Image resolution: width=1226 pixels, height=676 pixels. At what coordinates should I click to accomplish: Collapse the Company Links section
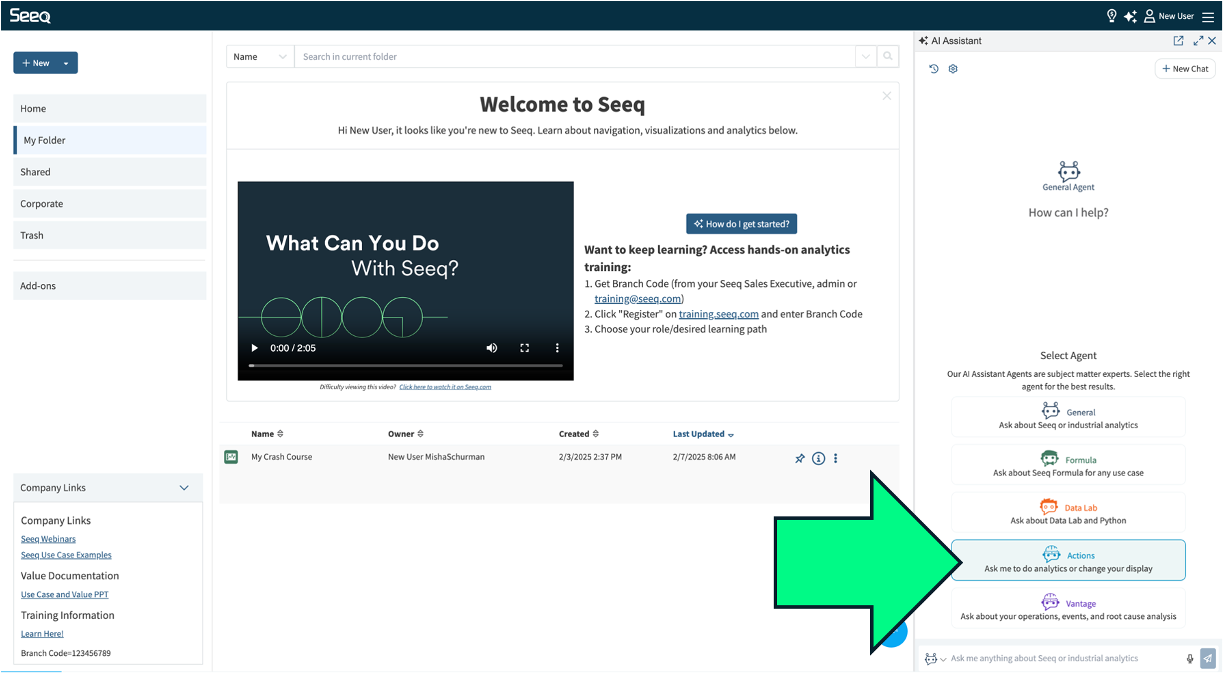pos(184,488)
